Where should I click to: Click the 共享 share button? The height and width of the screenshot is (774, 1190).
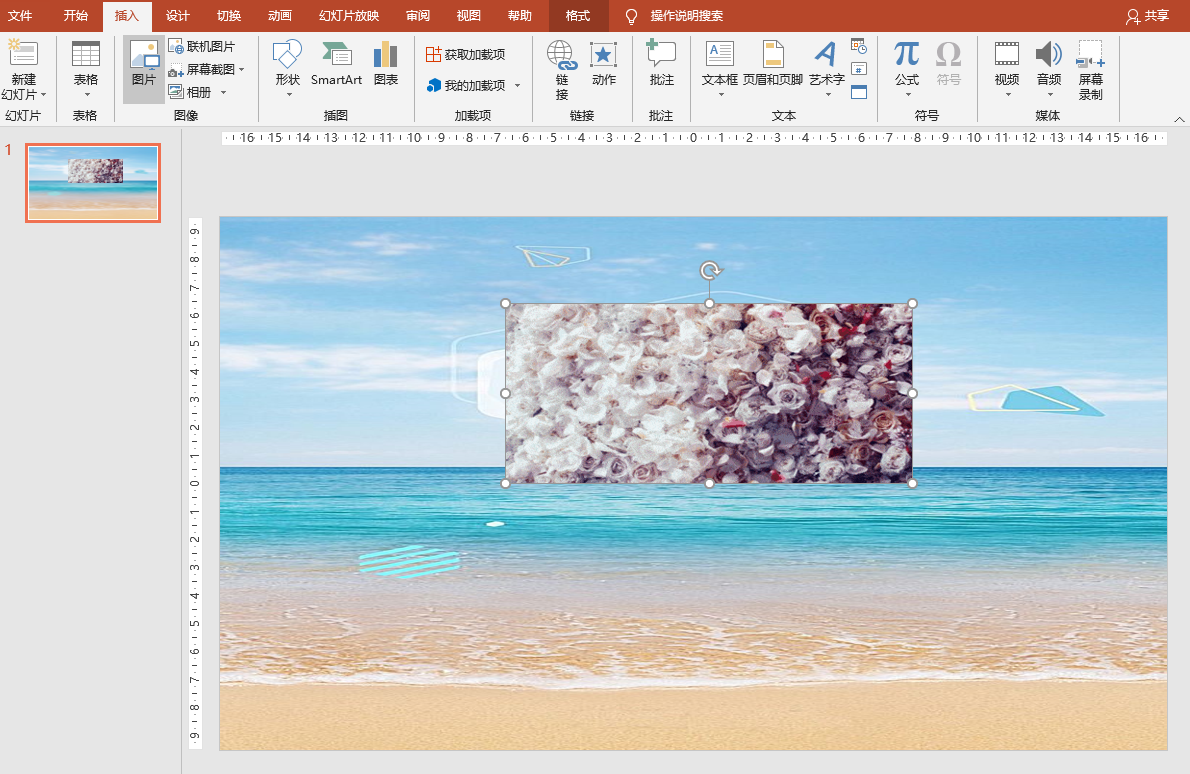click(x=1147, y=16)
